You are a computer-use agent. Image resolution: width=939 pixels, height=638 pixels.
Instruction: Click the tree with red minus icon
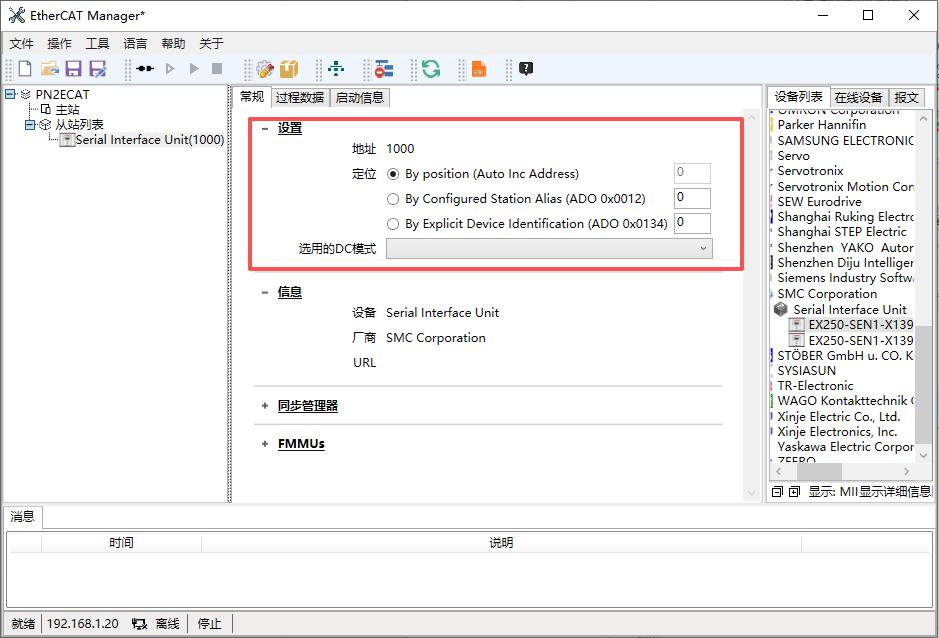(x=384, y=69)
